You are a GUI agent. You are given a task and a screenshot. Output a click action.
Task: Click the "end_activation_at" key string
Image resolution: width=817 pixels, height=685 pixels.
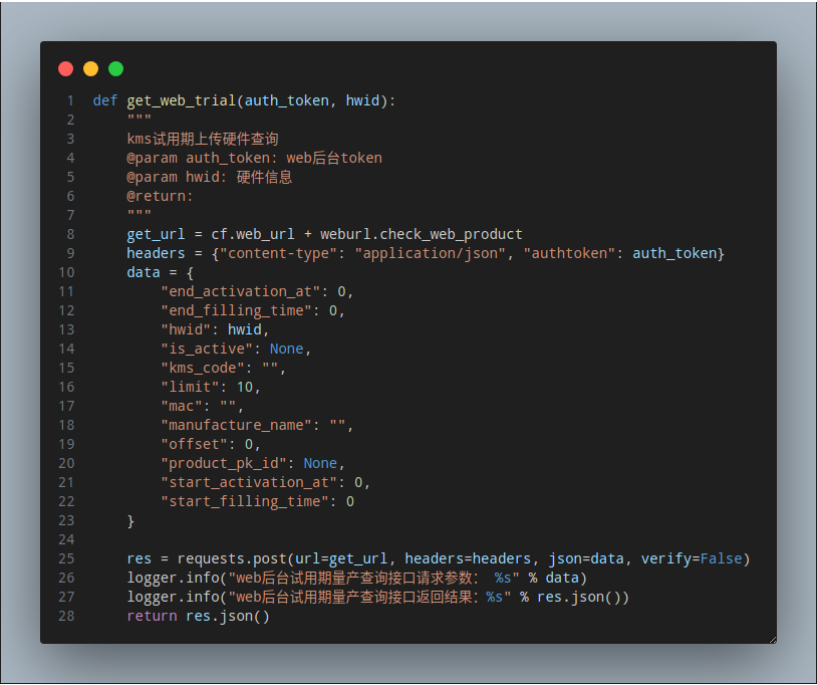[x=240, y=292]
